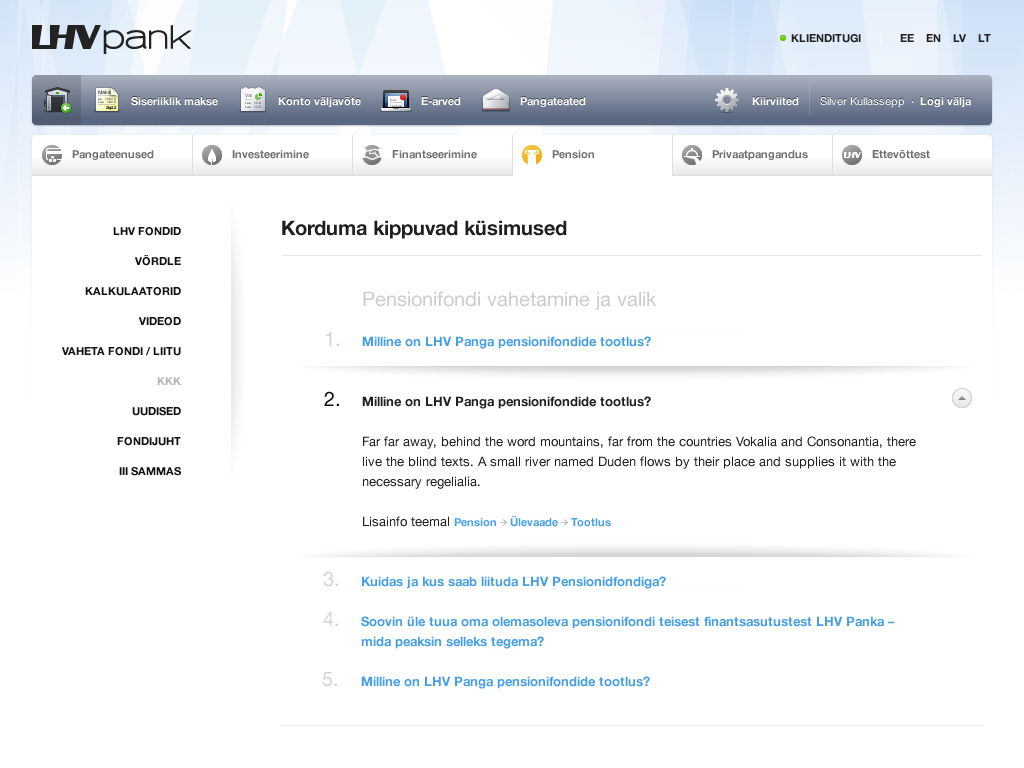Image resolution: width=1024 pixels, height=768 pixels.
Task: Follow the Tootlus breadcrumb link
Action: 590,522
